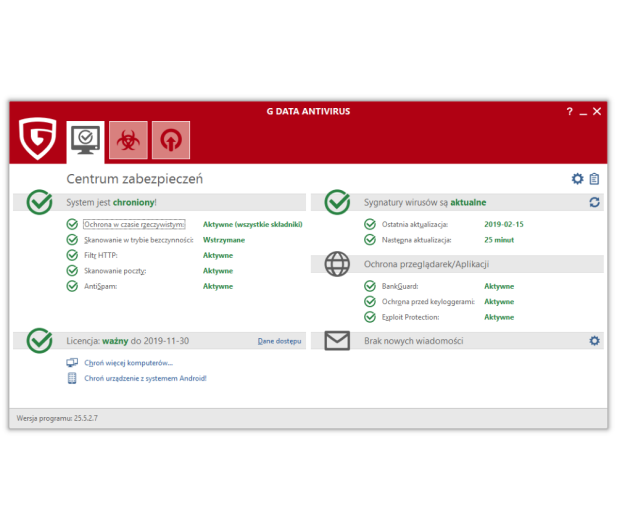Screen dimensions: 617x530
Task: Open the Dane dostępu link
Action: pos(279,341)
